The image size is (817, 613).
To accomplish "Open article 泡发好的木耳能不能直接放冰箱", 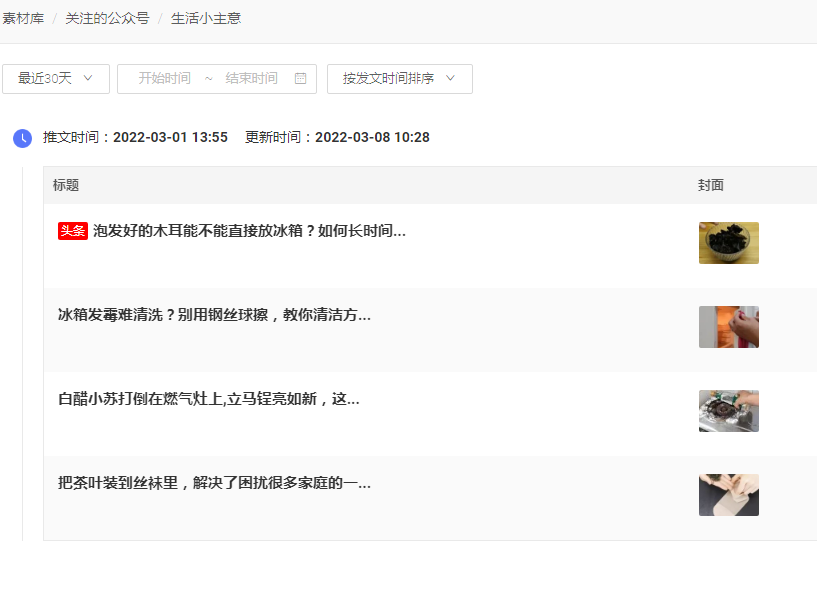I will (249, 231).
